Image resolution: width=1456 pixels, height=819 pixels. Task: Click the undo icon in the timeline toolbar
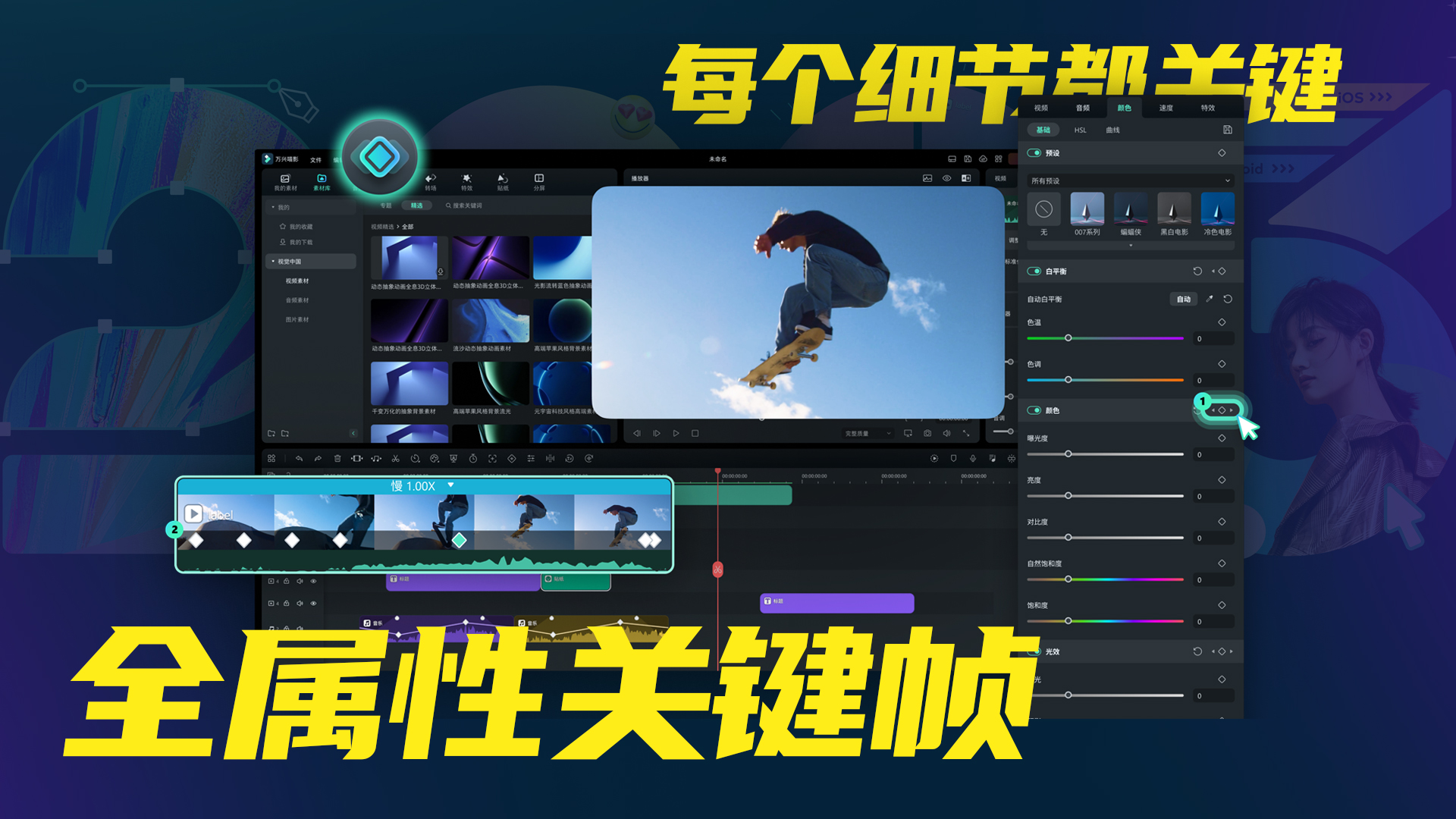pos(300,459)
